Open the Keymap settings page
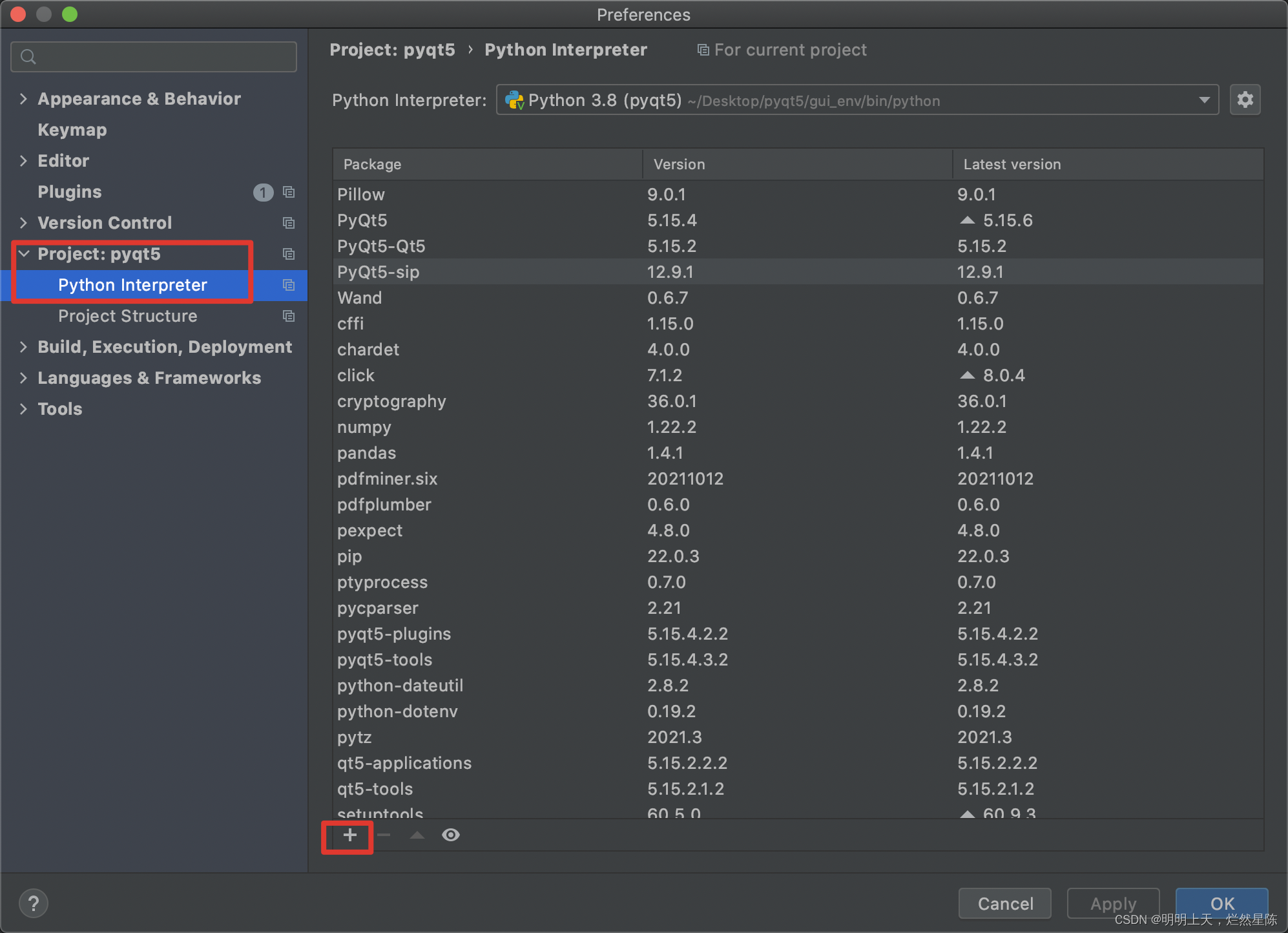This screenshot has height=933, width=1288. [72, 130]
